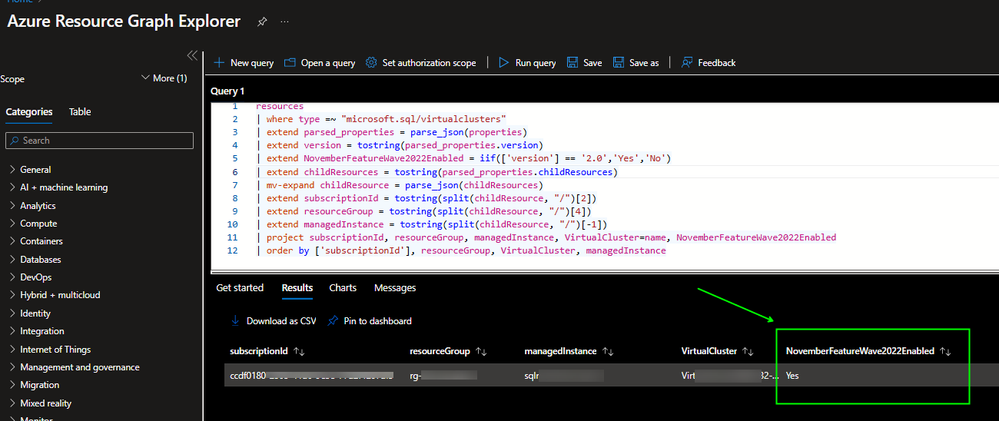Click the sqlr managedInstance cell
Screen dimensions: 999x421
[x=563, y=376]
